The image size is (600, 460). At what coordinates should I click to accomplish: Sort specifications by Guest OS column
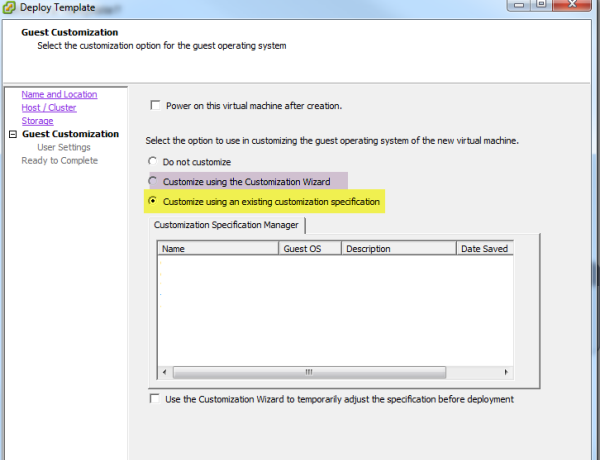[x=310, y=249]
